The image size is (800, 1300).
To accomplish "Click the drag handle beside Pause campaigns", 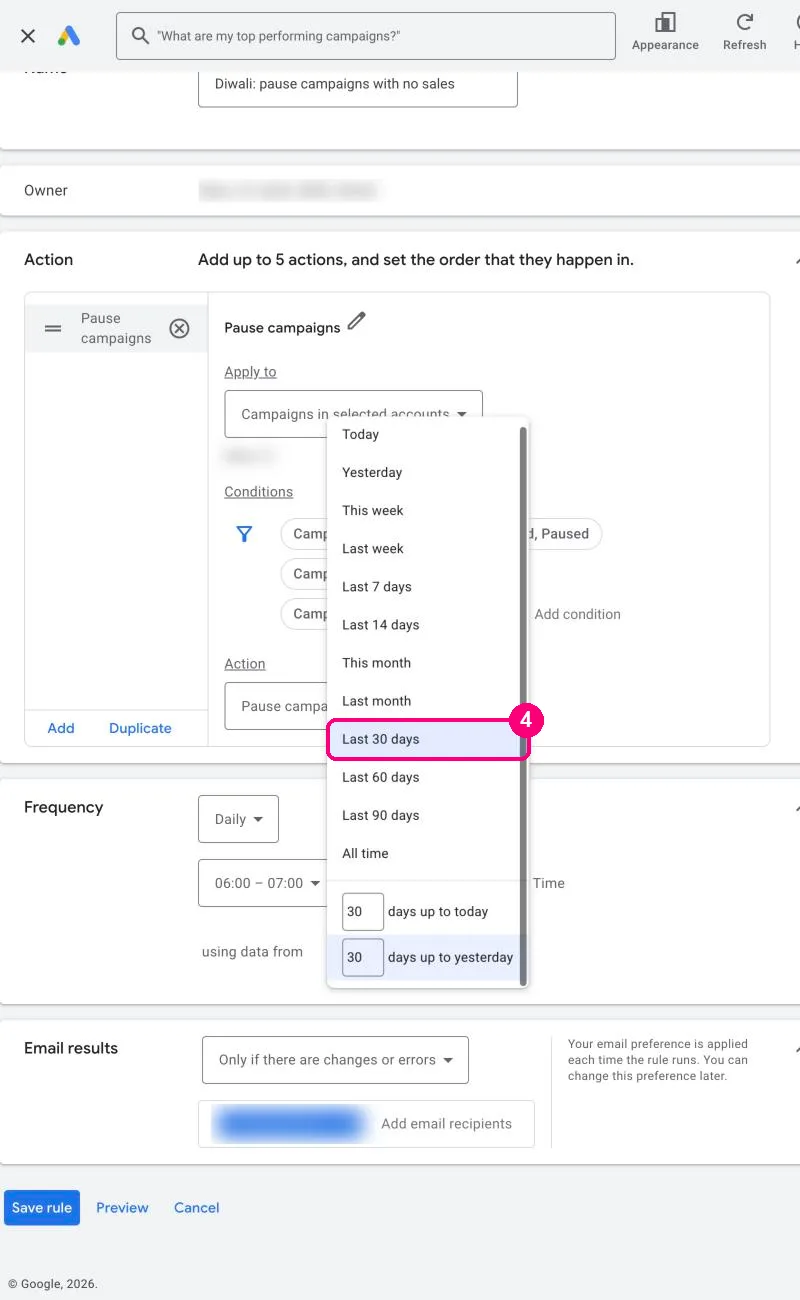I will pyautogui.click(x=53, y=328).
